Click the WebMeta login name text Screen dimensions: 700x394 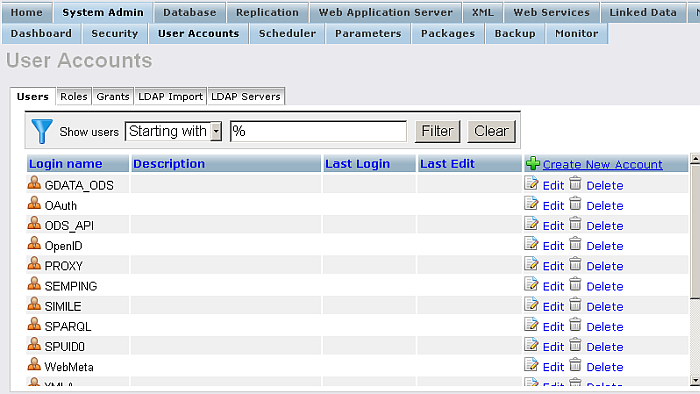pos(69,367)
